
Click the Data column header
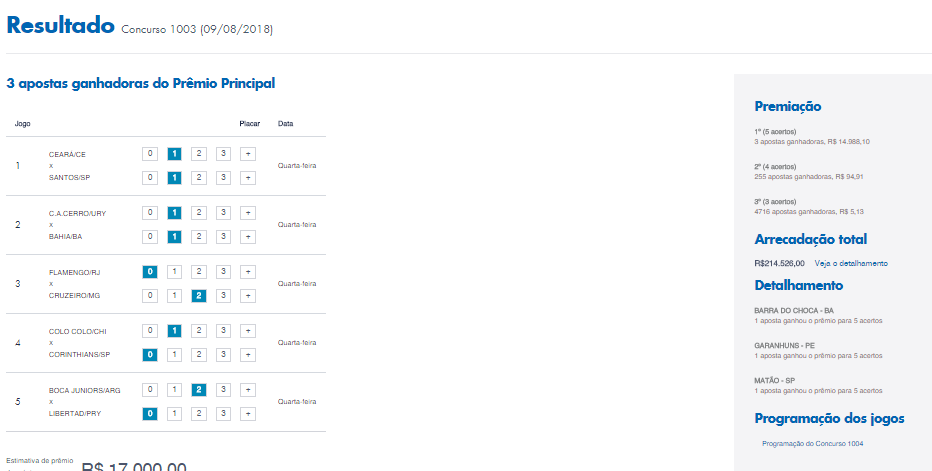(285, 124)
